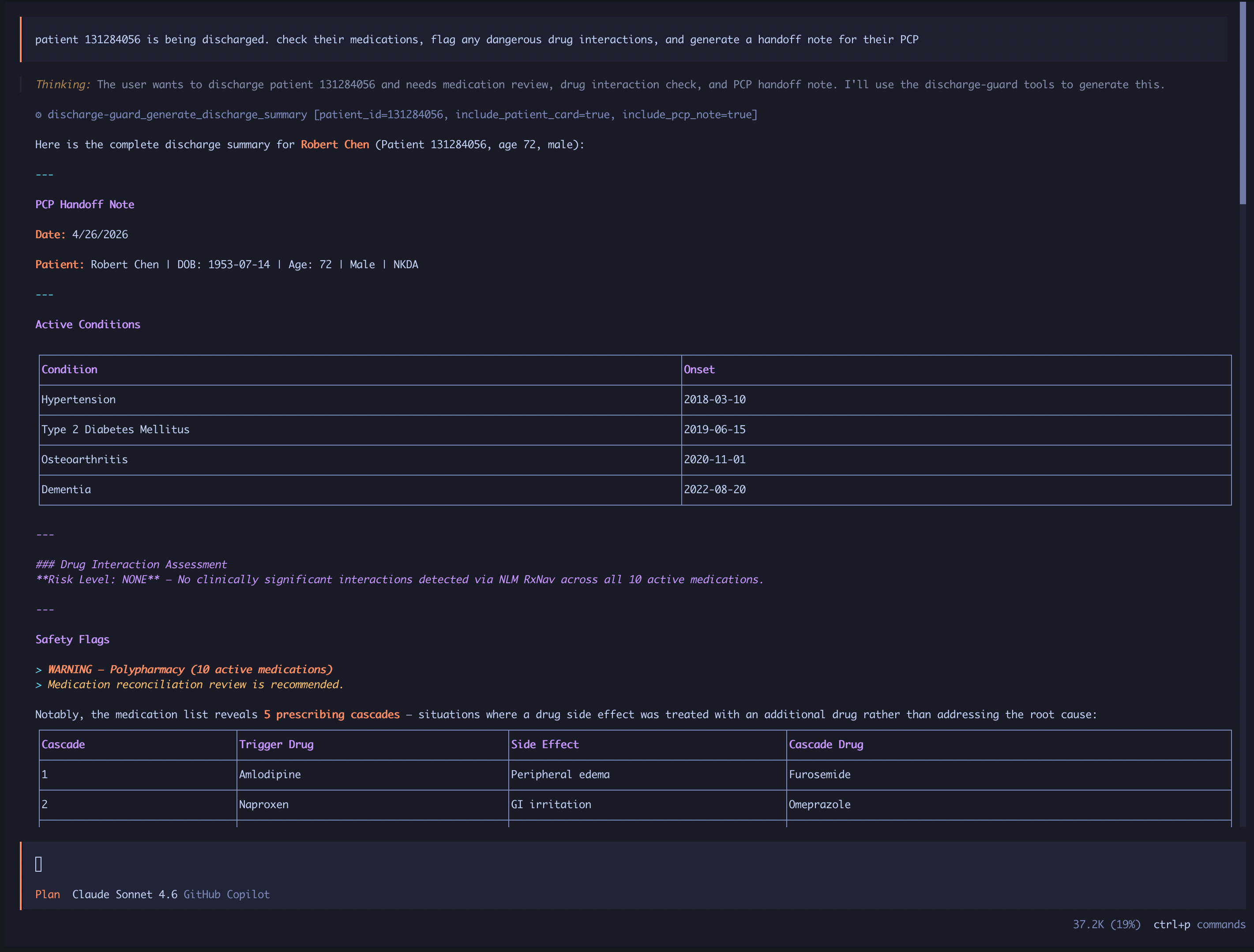Switch the Plan agent mode label

pos(48,894)
